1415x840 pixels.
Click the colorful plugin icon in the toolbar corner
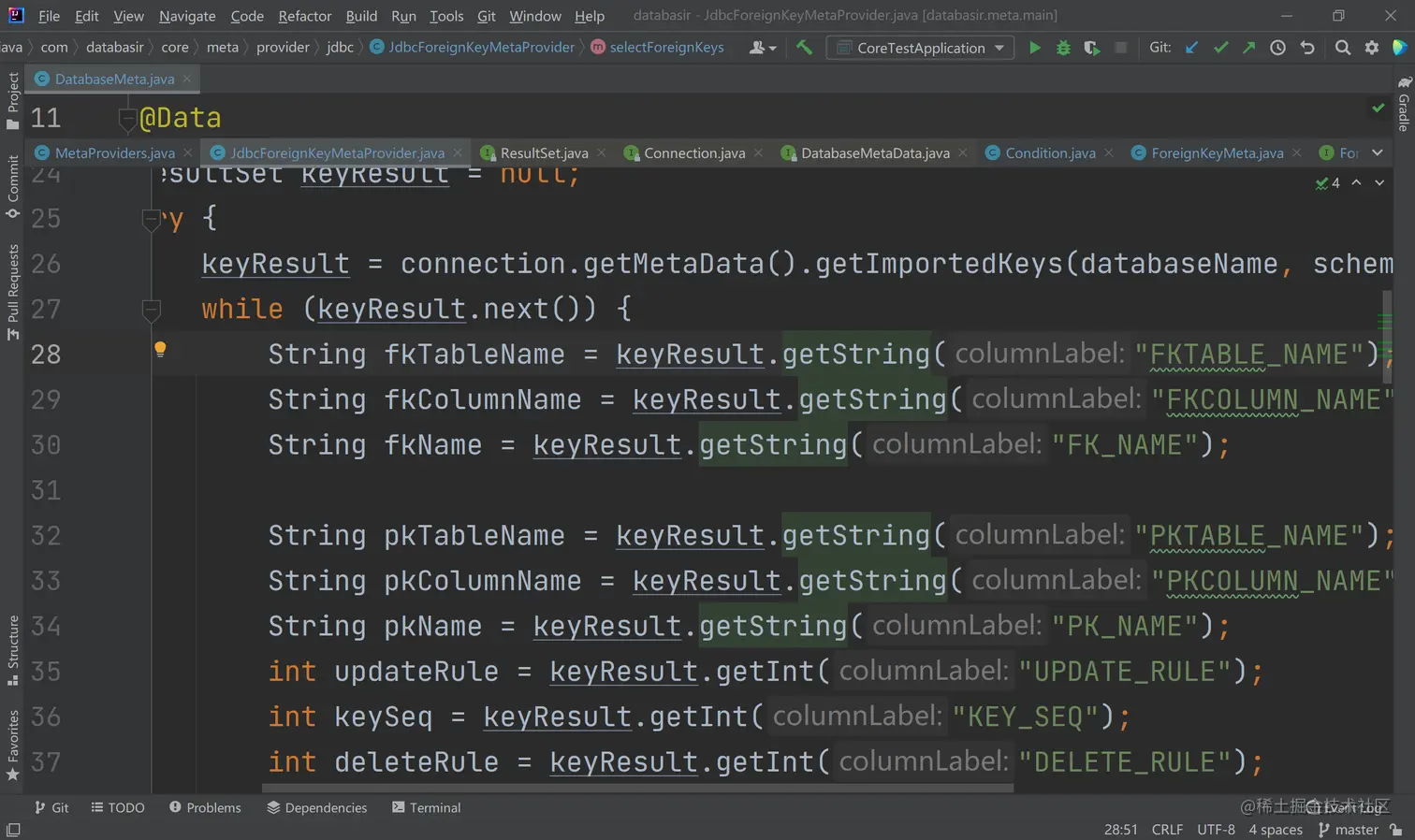(1400, 48)
